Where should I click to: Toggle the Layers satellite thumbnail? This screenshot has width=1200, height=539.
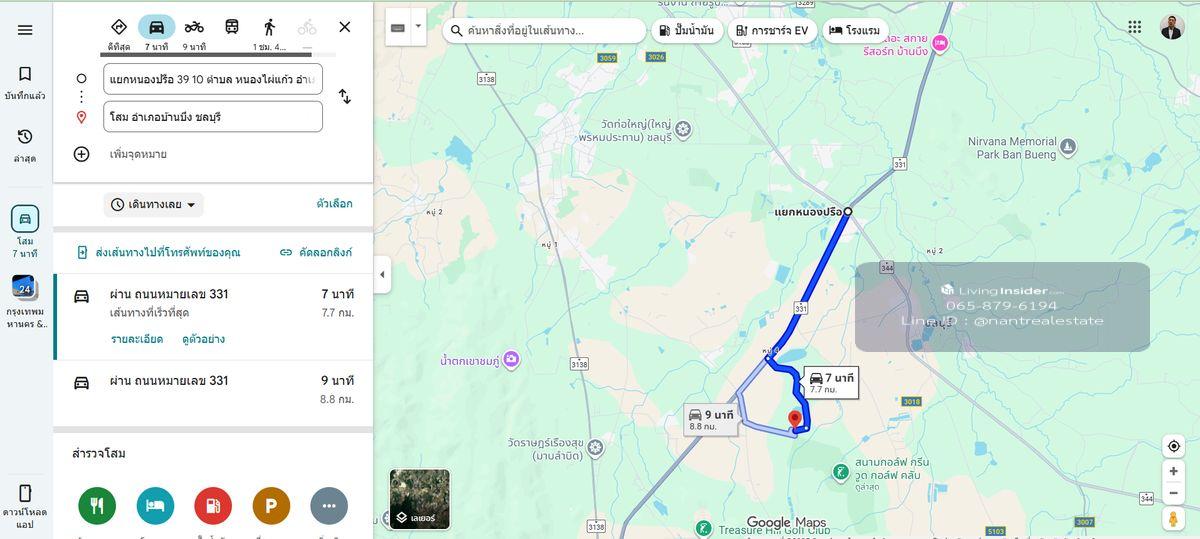coord(419,499)
